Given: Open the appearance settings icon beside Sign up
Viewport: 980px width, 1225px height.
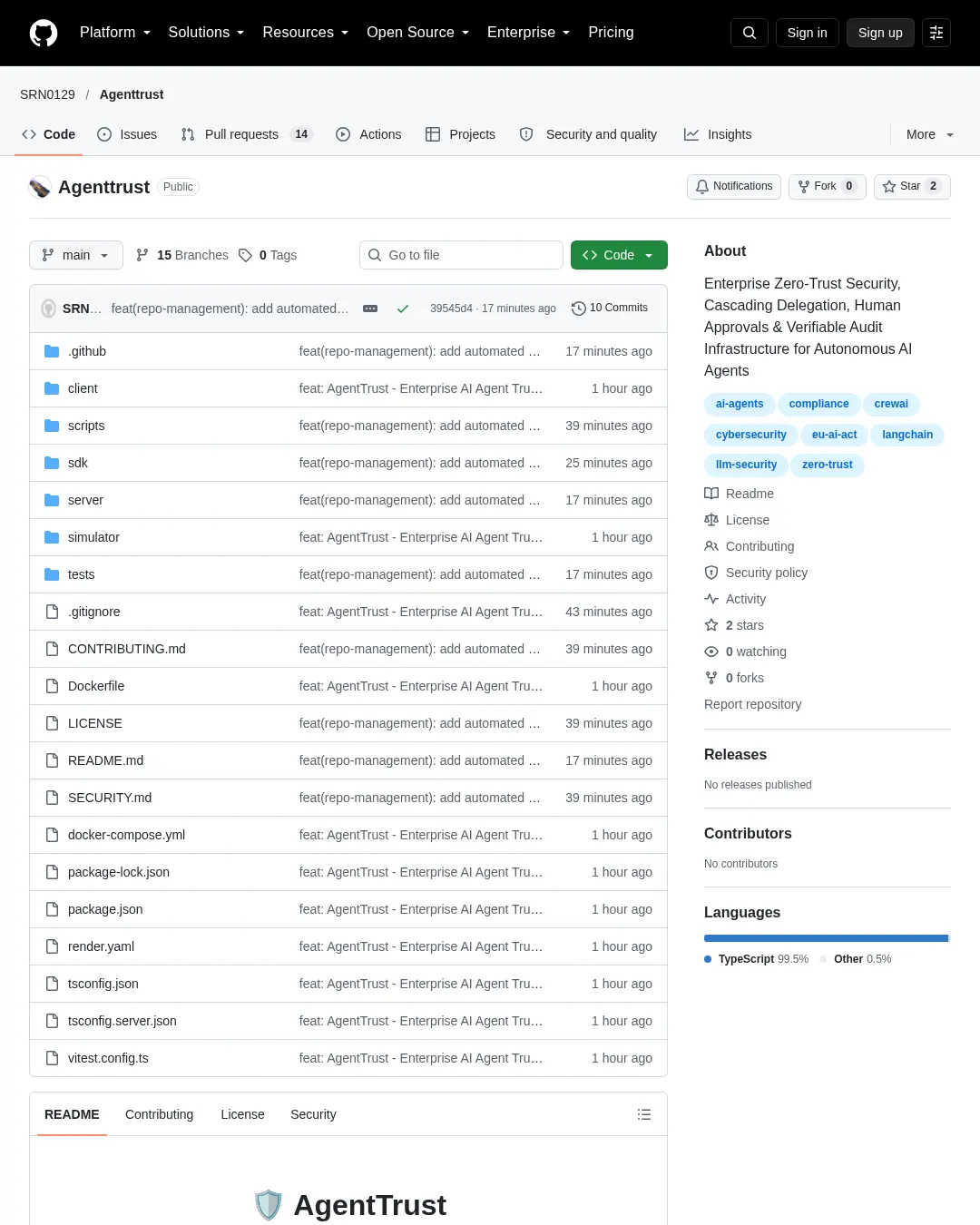Looking at the screenshot, I should click(x=936, y=33).
